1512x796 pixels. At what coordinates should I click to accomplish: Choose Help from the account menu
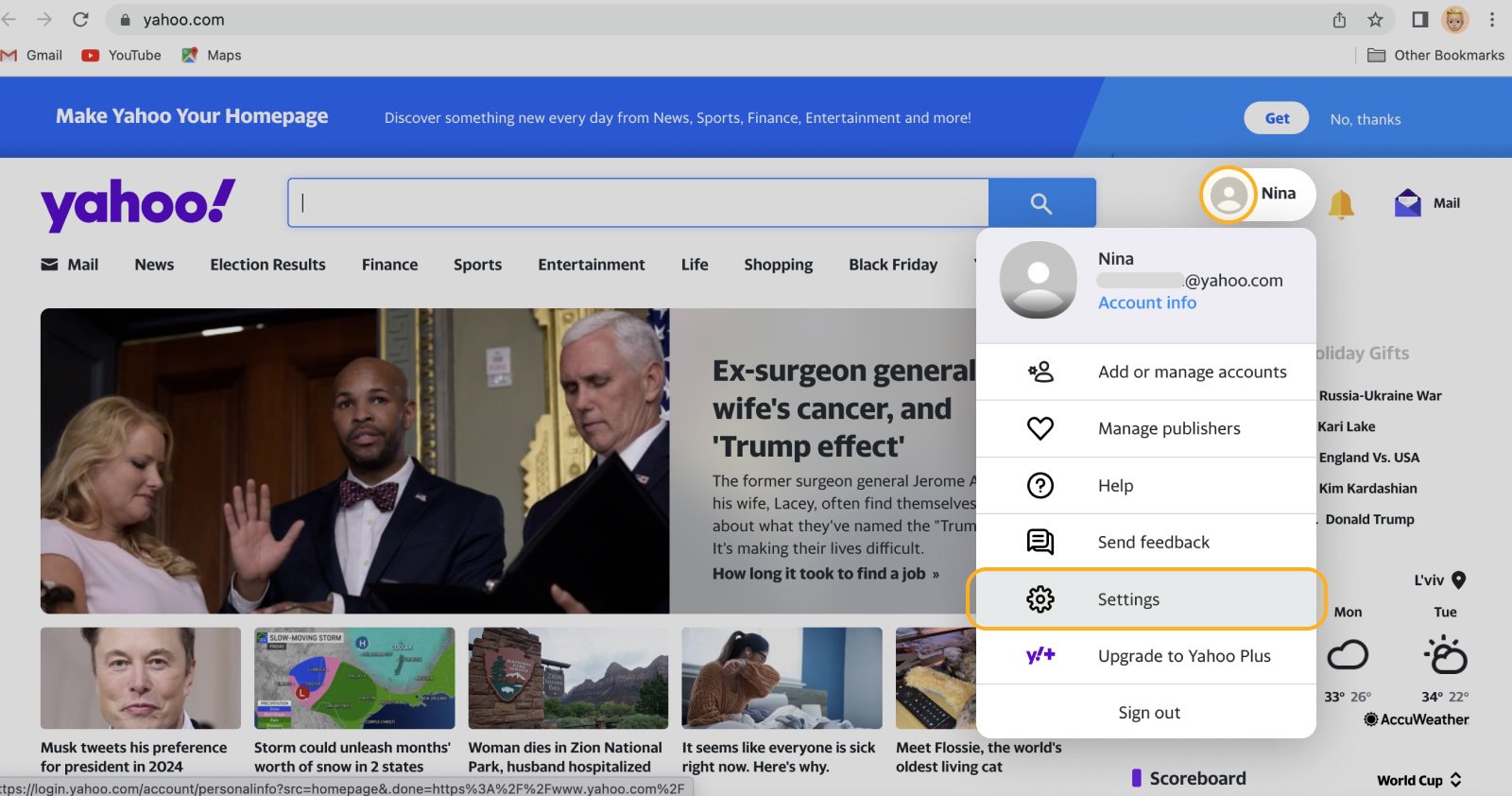(1146, 485)
